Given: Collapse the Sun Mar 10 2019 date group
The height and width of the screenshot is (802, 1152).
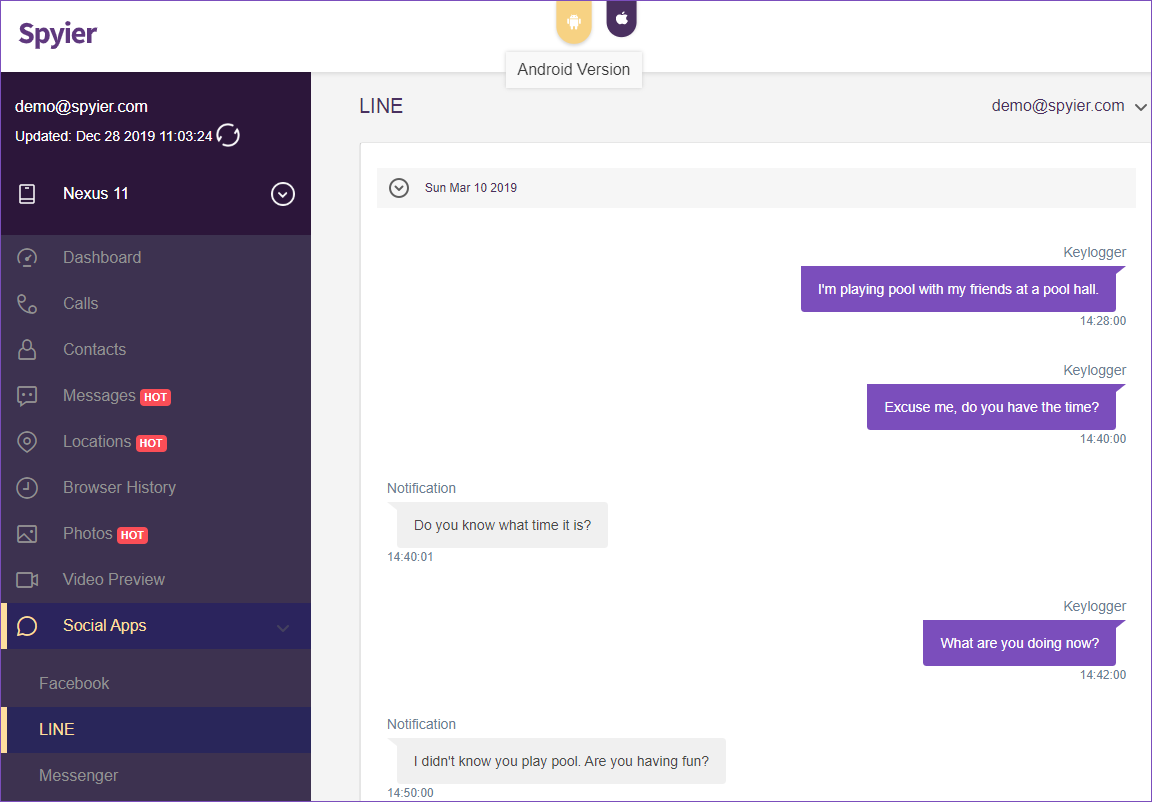Looking at the screenshot, I should pyautogui.click(x=399, y=188).
